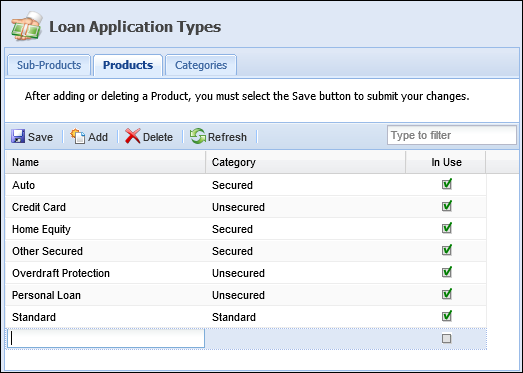Toggle In Use checkbox for Credit Card
This screenshot has width=523, height=373.
[x=447, y=206]
